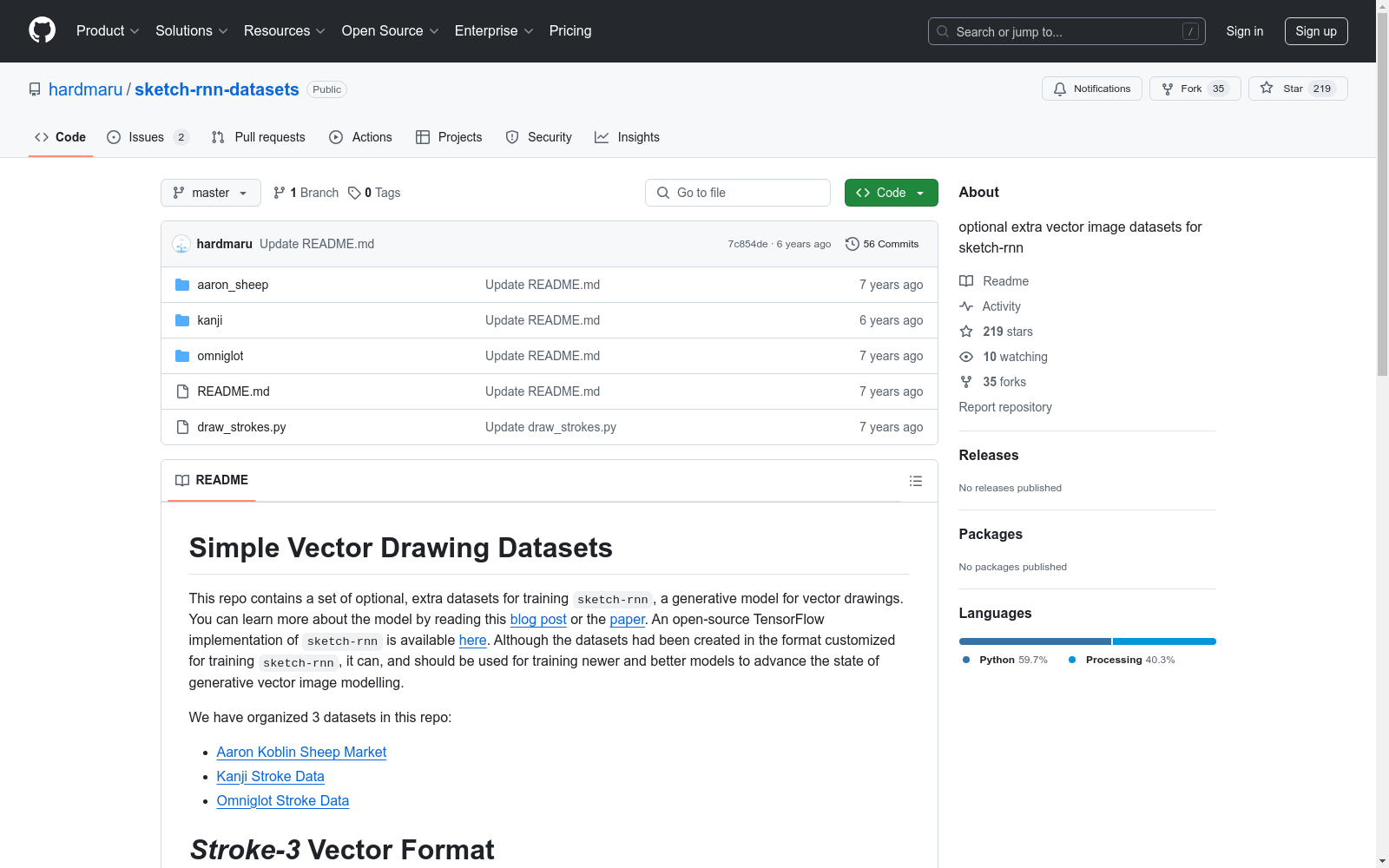The width and height of the screenshot is (1389, 868).
Task: Open the Omniglot Stroke Data link
Action: point(283,800)
